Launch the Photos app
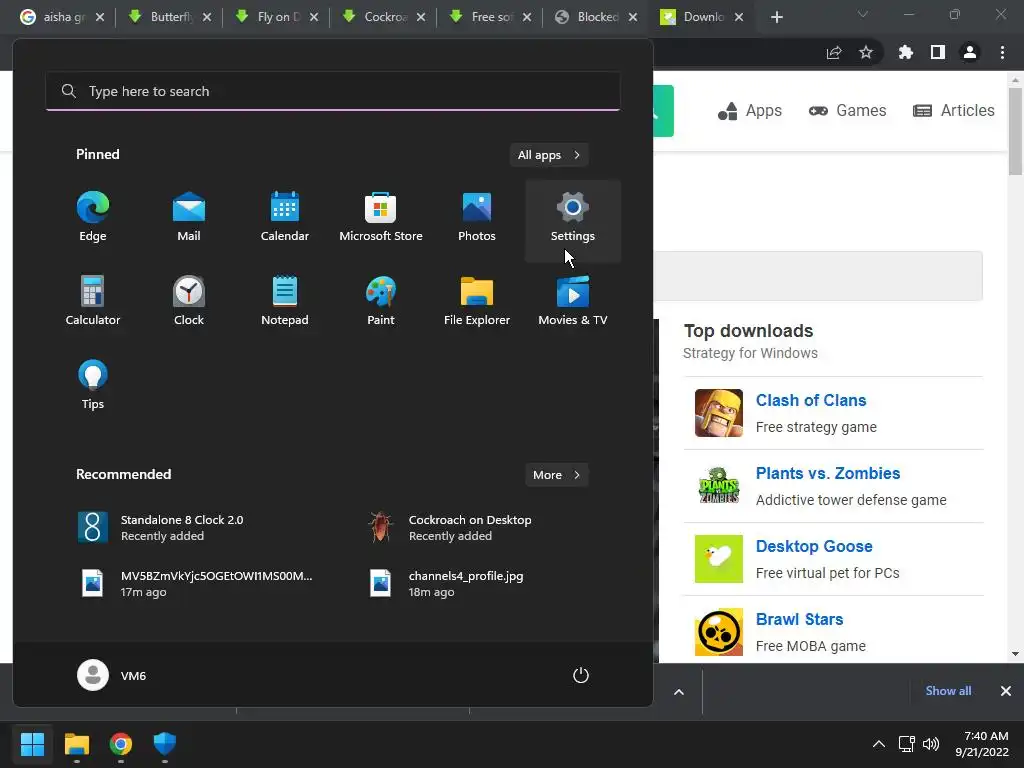This screenshot has height=768, width=1024. (x=477, y=218)
